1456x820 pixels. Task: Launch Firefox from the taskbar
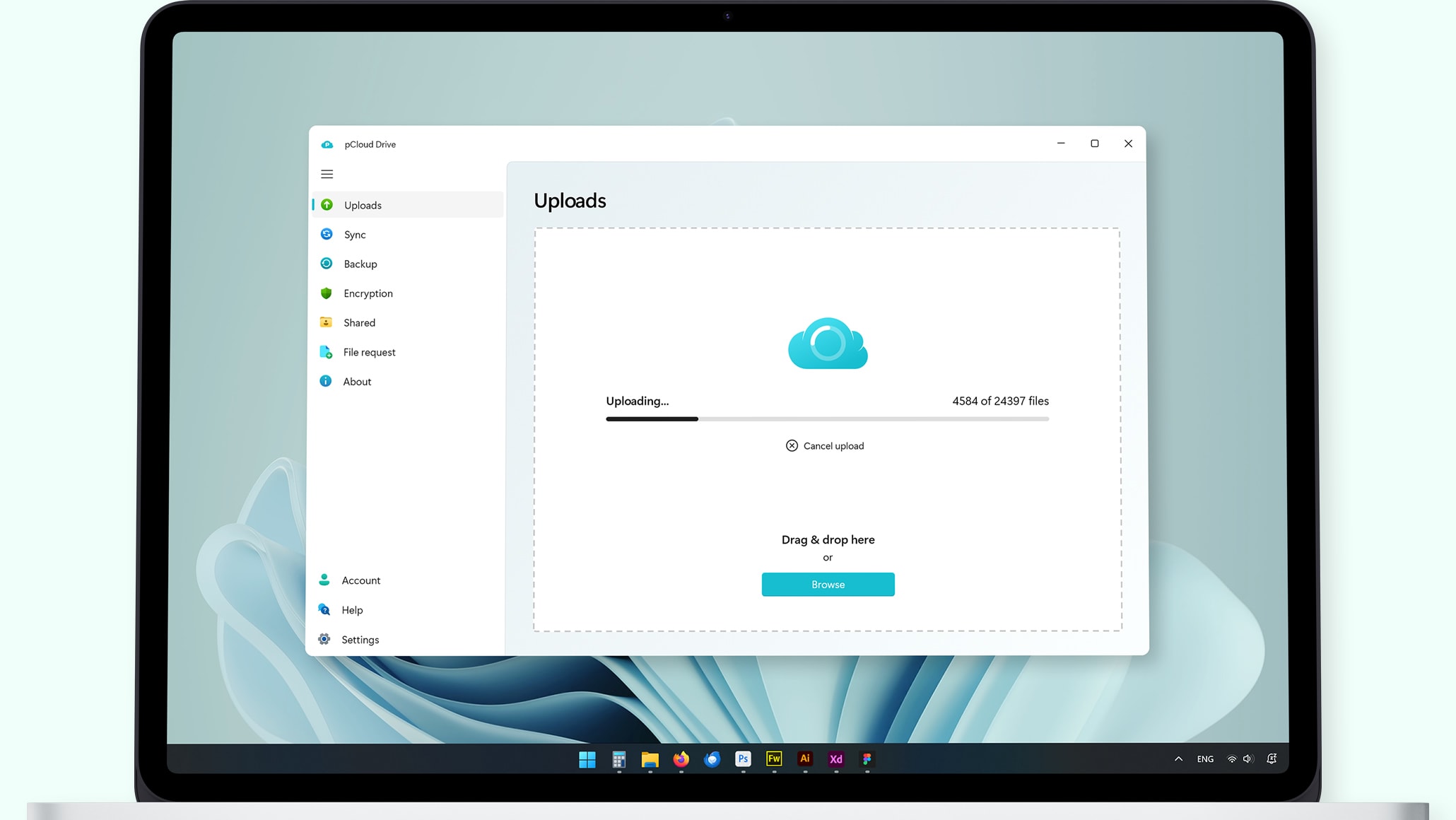pos(681,759)
